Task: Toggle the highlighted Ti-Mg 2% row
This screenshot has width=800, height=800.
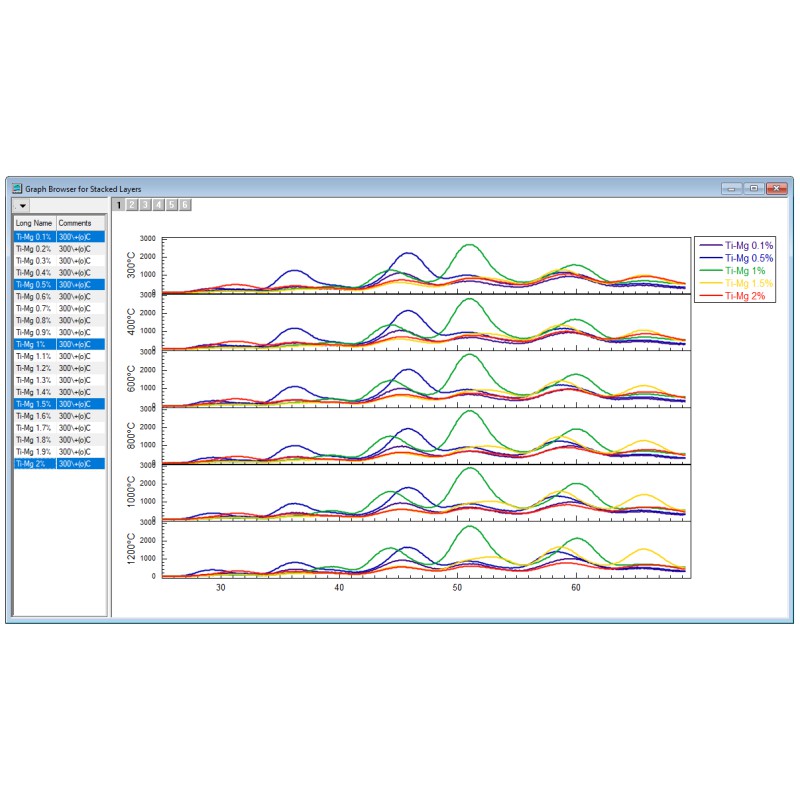Action: pyautogui.click(x=34, y=463)
